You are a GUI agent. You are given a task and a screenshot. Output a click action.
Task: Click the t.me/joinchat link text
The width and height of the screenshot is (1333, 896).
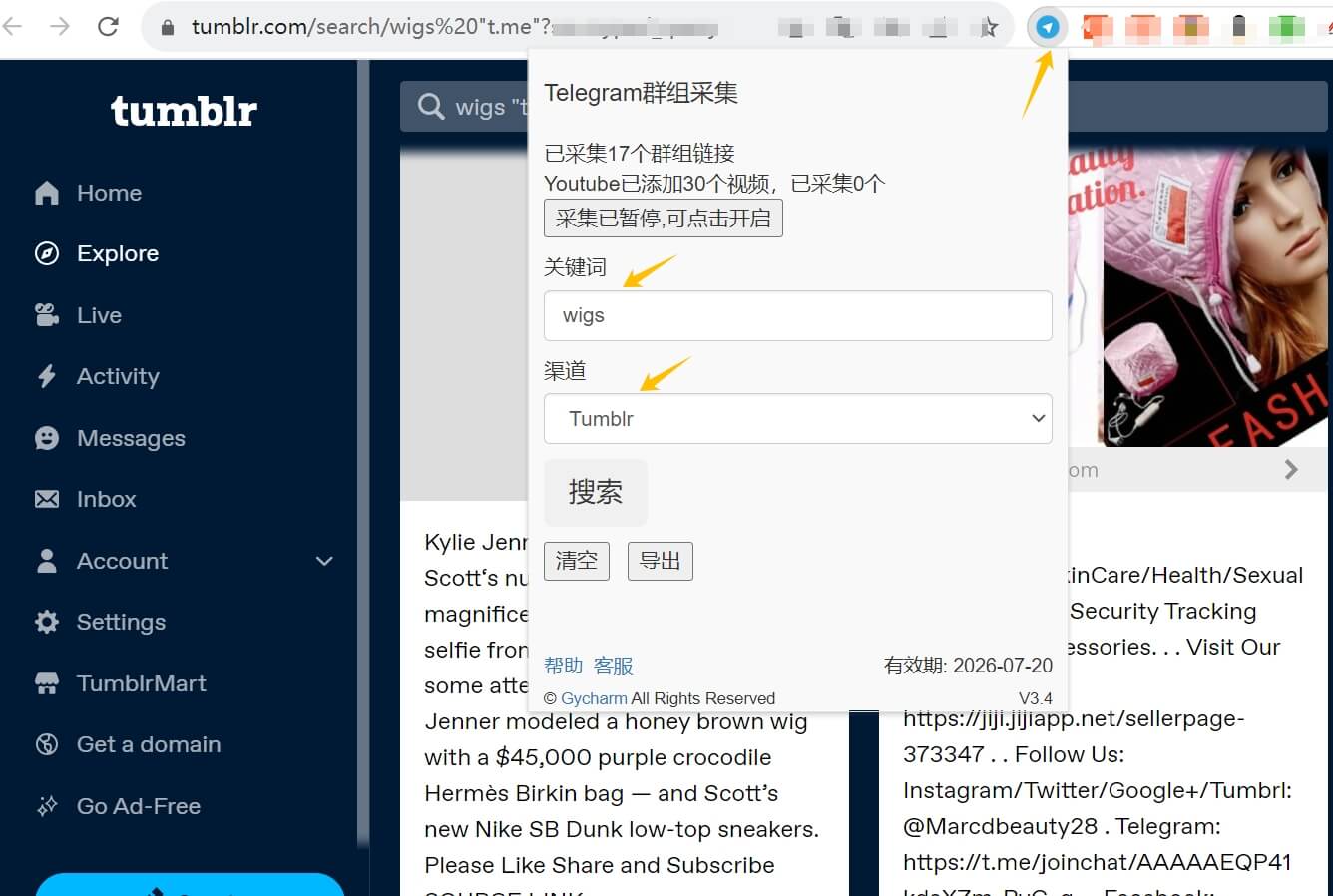1098,862
